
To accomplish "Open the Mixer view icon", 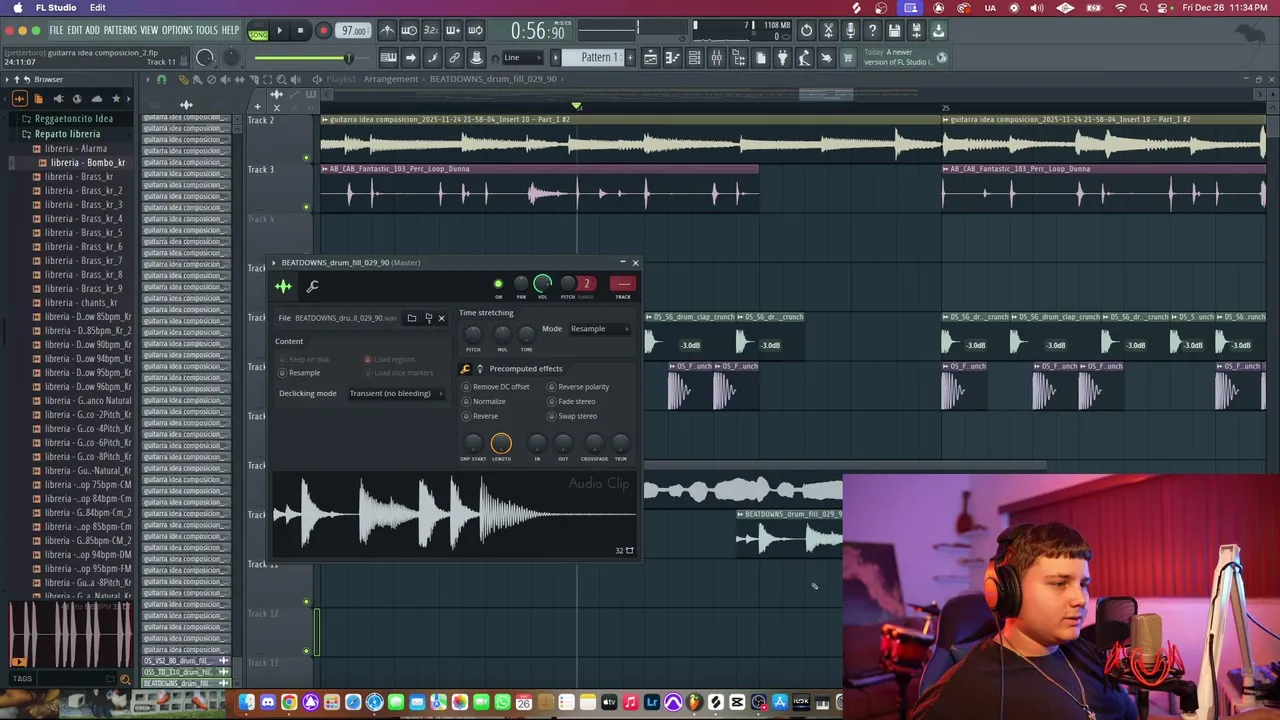I will [x=716, y=58].
